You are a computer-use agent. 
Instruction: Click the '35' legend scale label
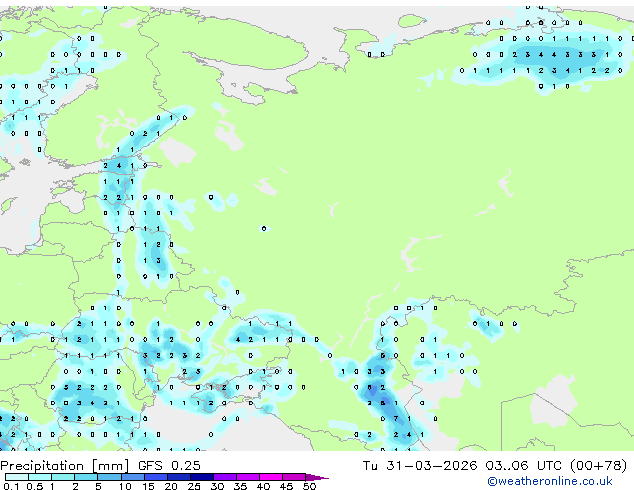click(x=240, y=486)
